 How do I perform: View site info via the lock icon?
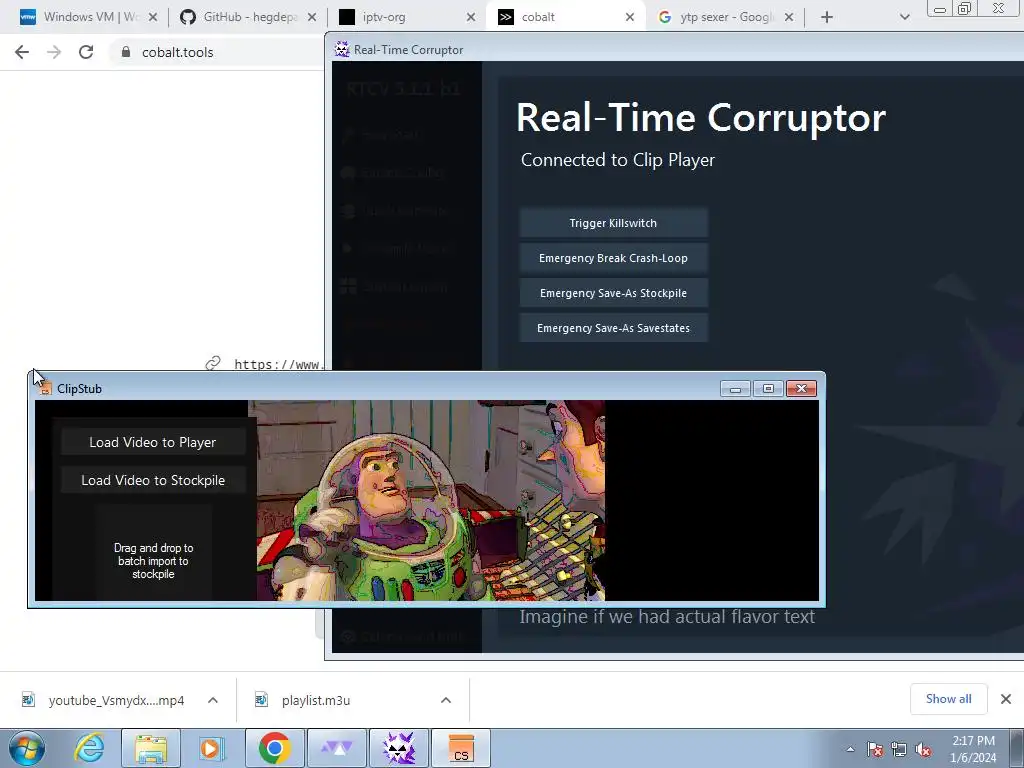click(126, 52)
